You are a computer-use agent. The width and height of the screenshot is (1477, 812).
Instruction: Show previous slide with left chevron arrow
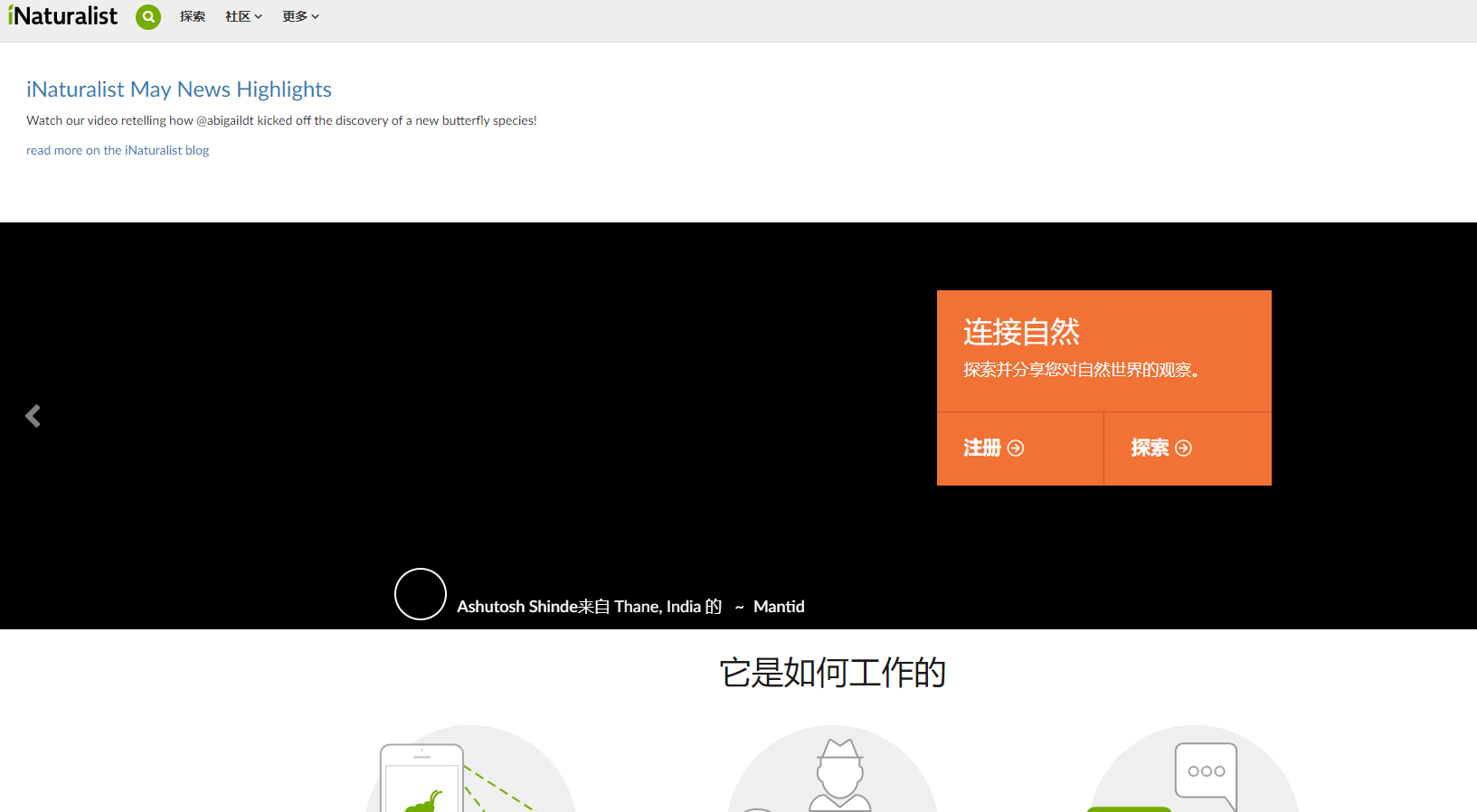tap(33, 416)
